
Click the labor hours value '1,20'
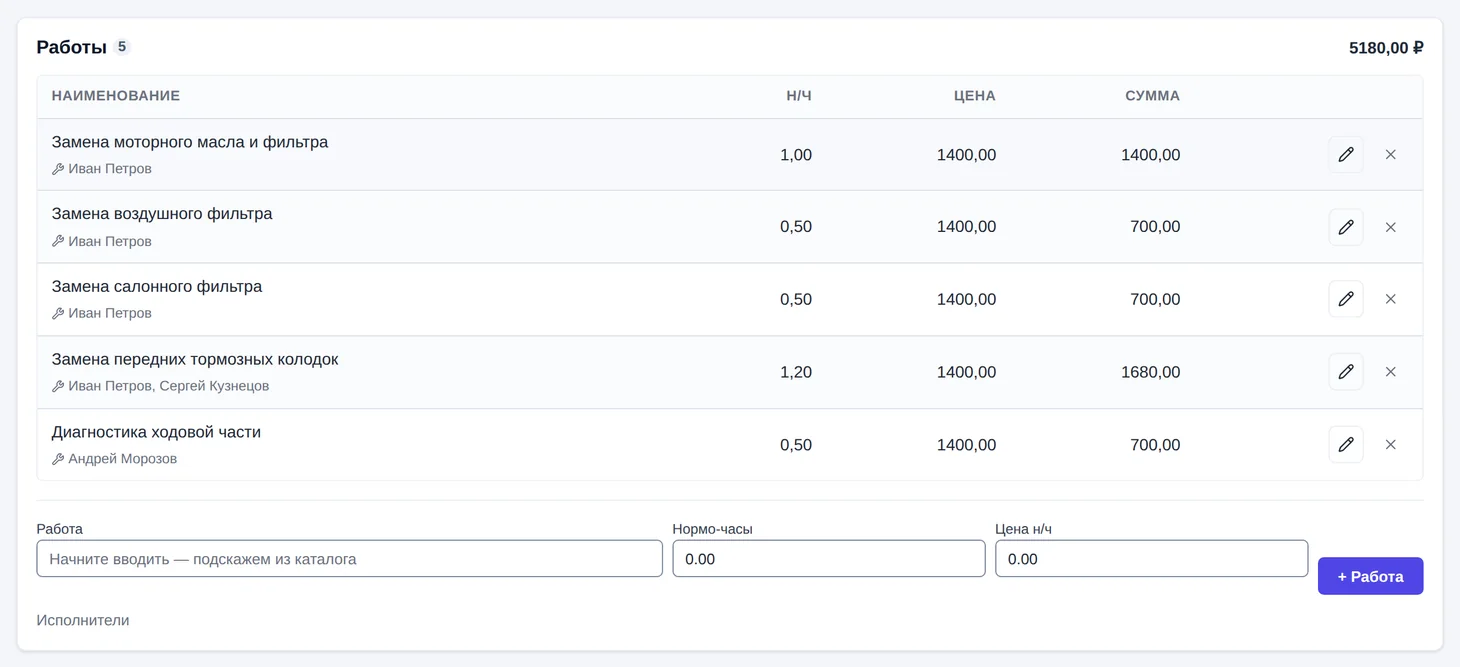[796, 372]
